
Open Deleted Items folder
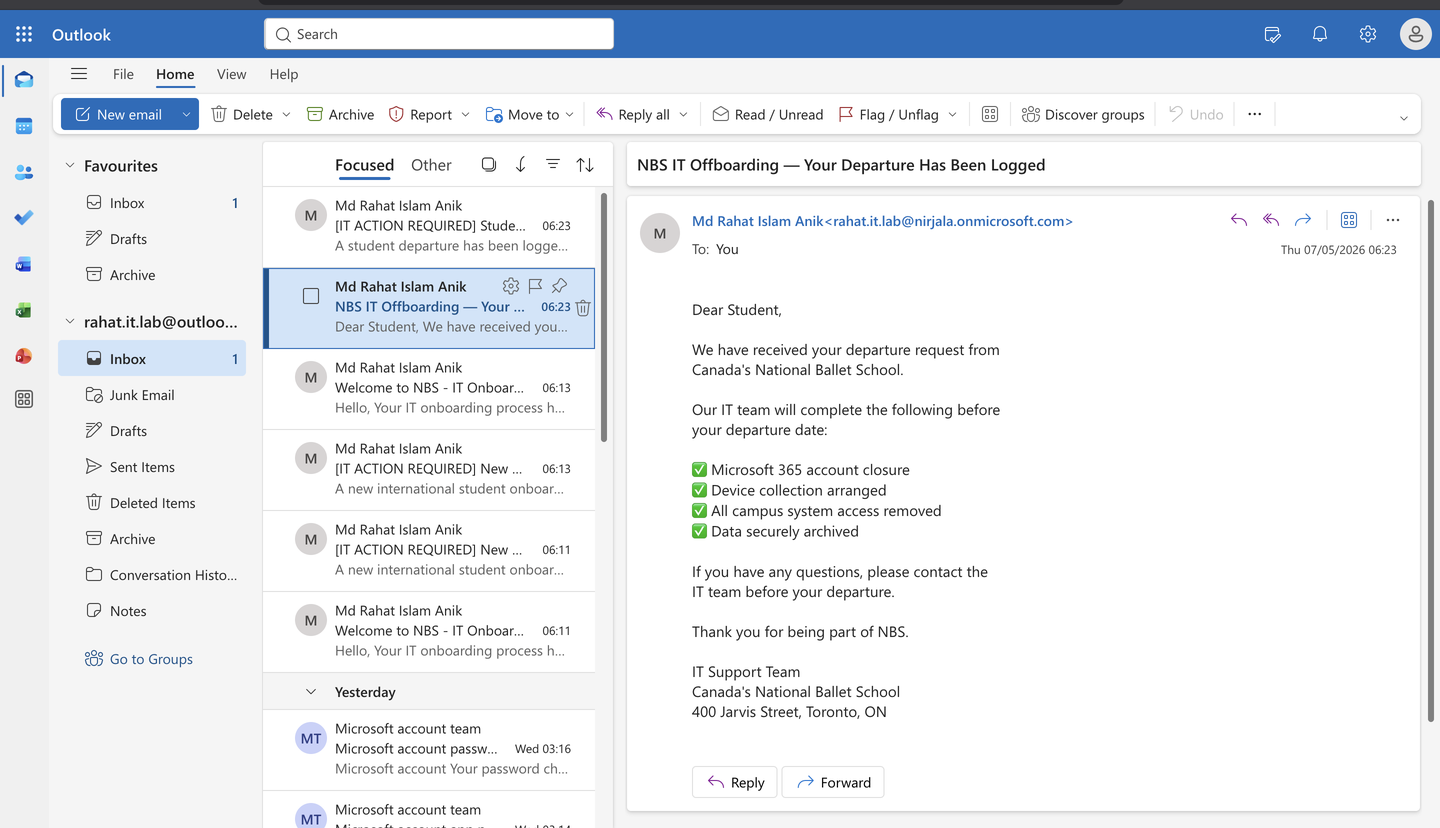point(152,503)
